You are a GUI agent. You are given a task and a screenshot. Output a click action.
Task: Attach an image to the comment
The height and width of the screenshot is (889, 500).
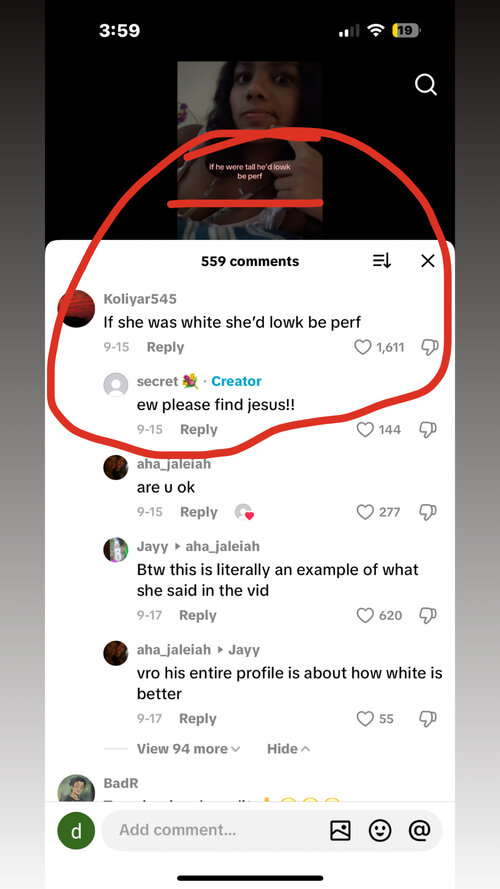(340, 831)
